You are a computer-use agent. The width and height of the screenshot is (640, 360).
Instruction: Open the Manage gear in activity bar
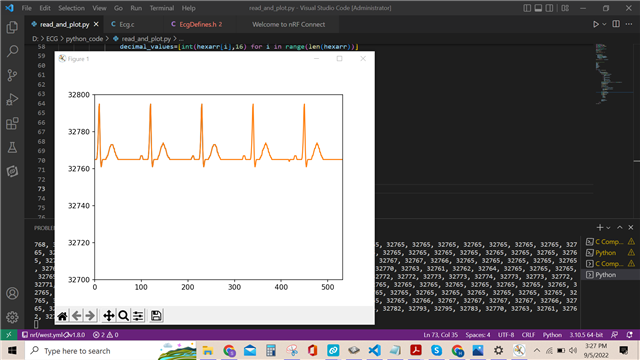tap(12, 317)
